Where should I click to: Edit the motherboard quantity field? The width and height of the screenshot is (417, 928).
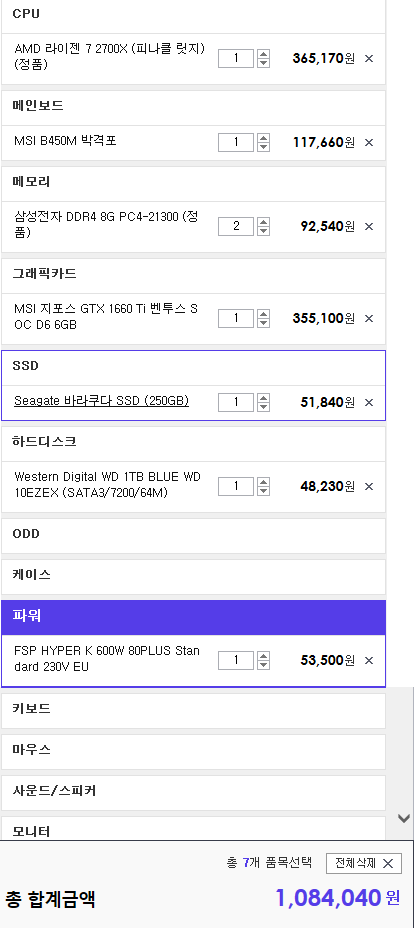(236, 142)
